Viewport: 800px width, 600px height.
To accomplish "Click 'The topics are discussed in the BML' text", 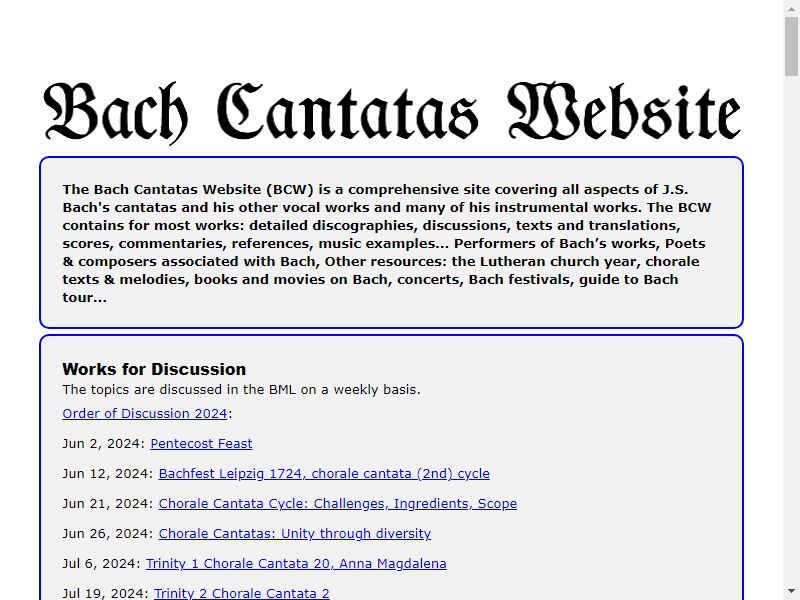I will click(x=241, y=390).
